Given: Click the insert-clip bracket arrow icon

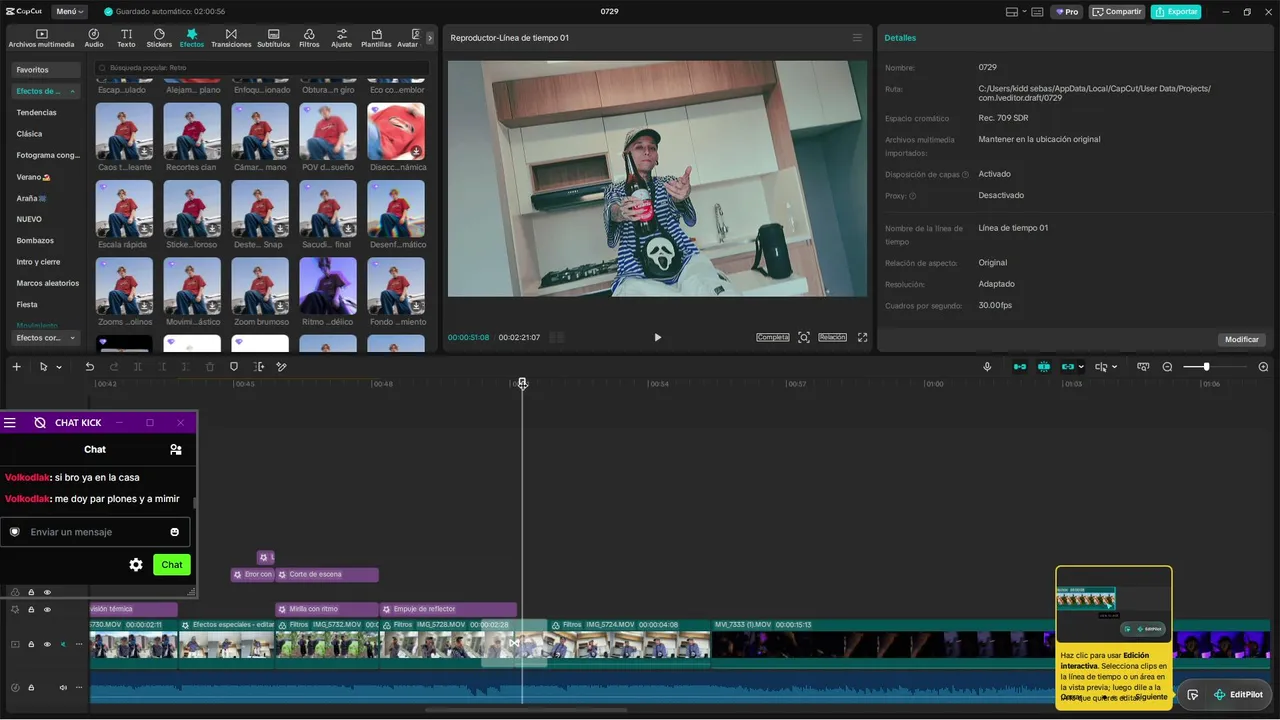Looking at the screenshot, I should point(259,367).
